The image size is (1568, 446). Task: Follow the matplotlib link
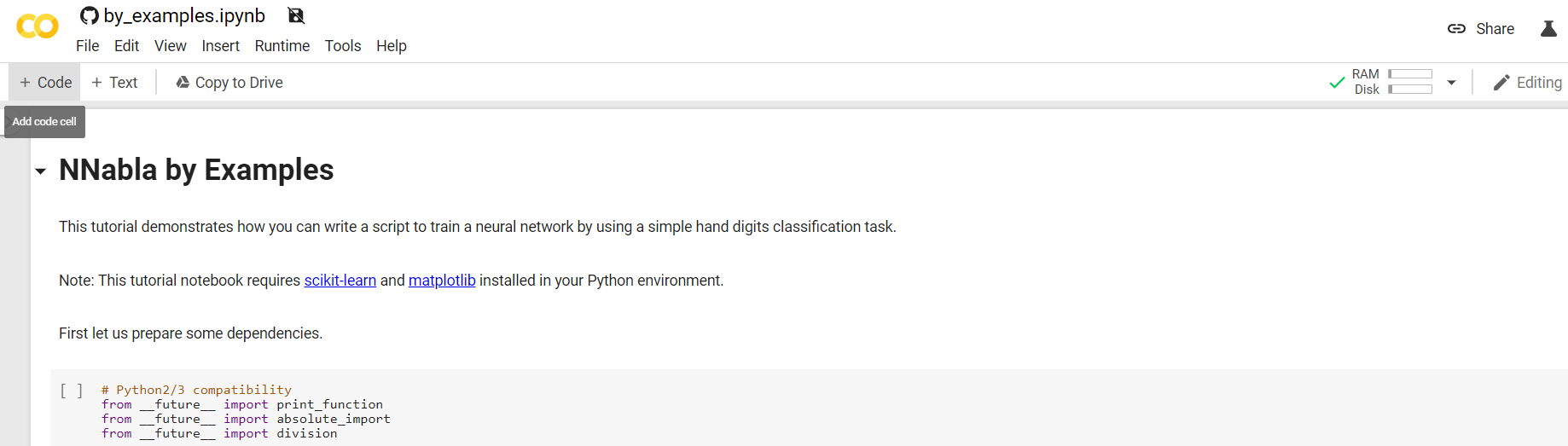pyautogui.click(x=442, y=281)
